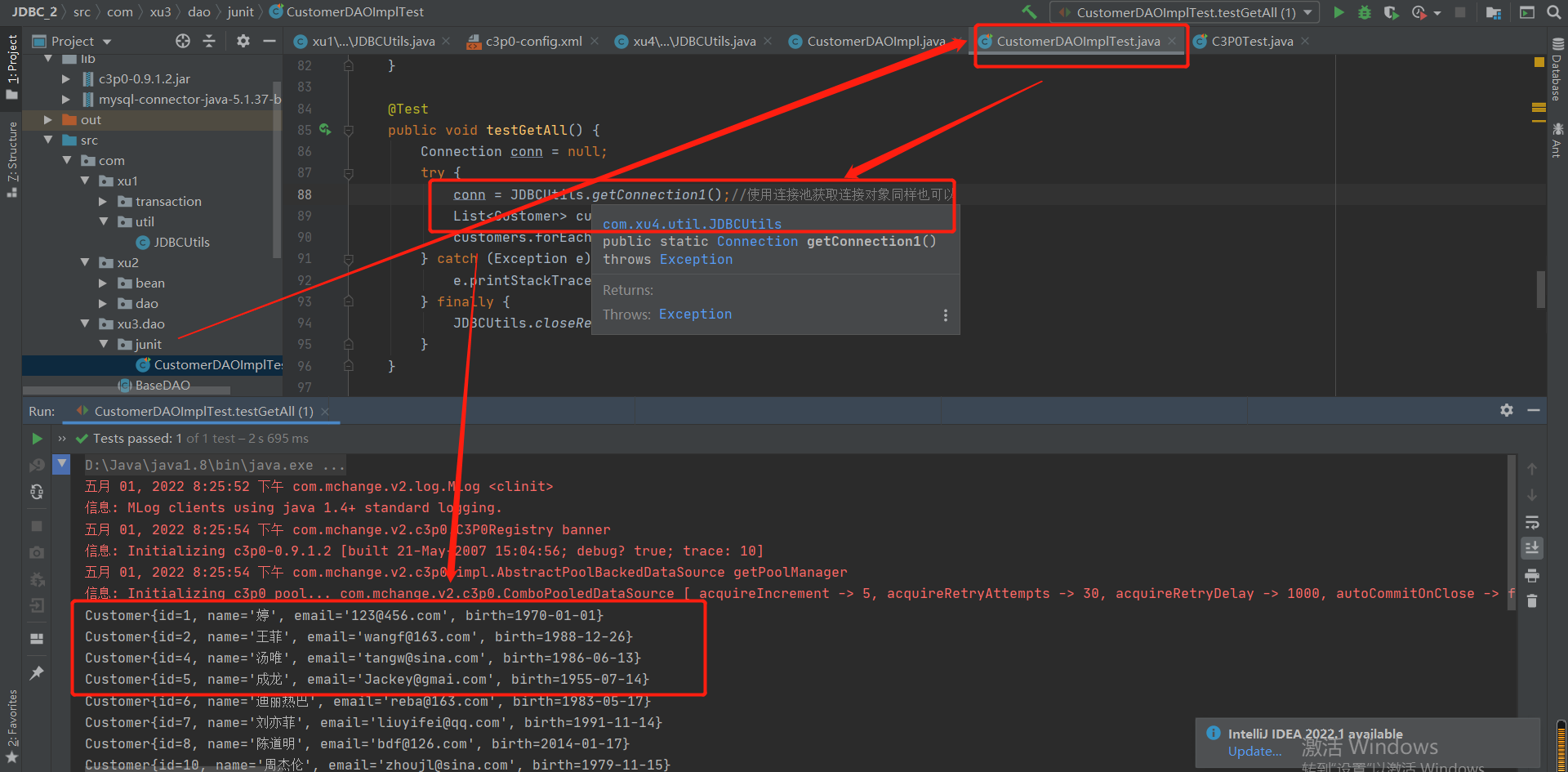Click the dao breadcrumb in navigation bar
1568x772 pixels.
coord(198,12)
